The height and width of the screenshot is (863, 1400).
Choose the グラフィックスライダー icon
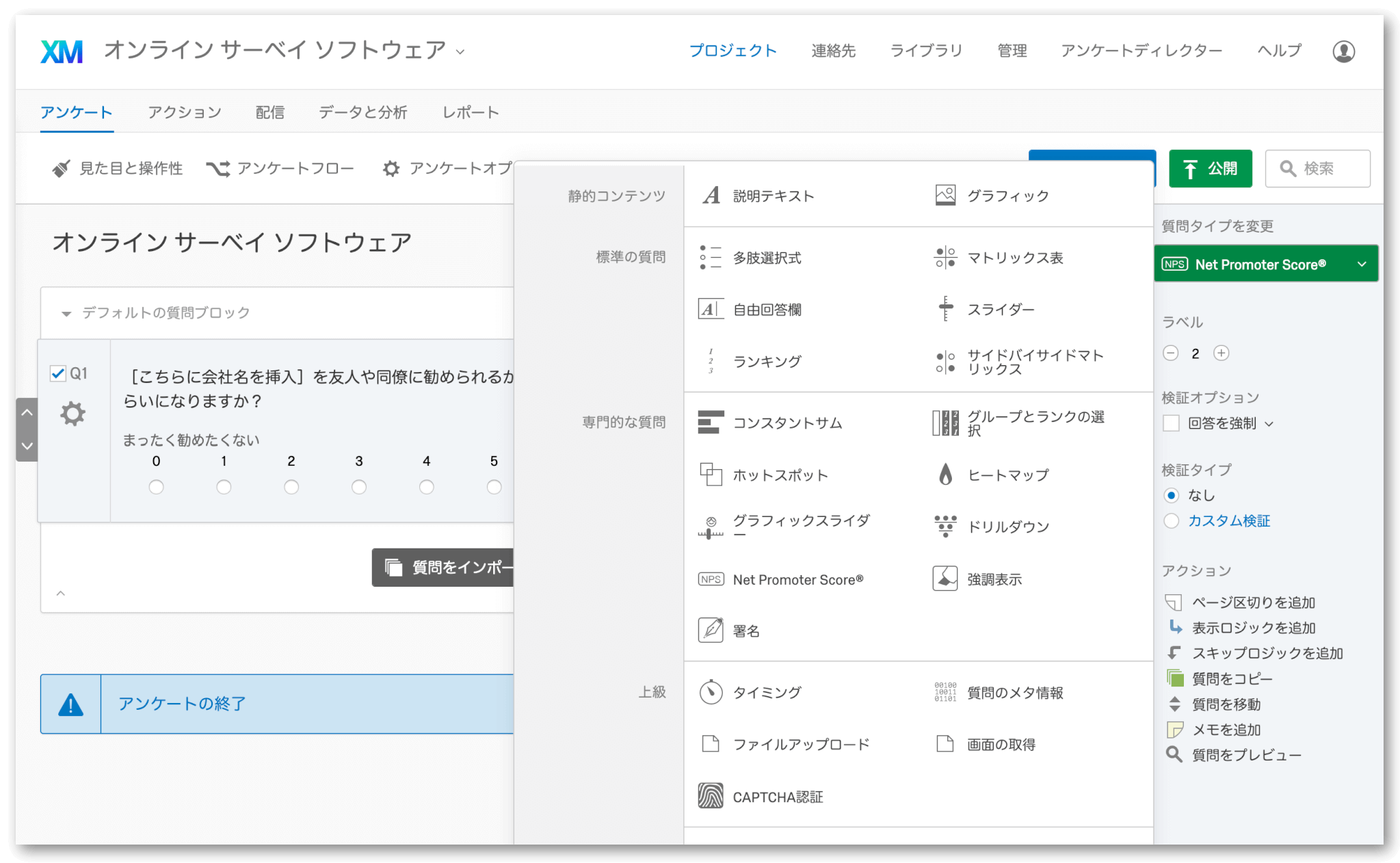711,527
